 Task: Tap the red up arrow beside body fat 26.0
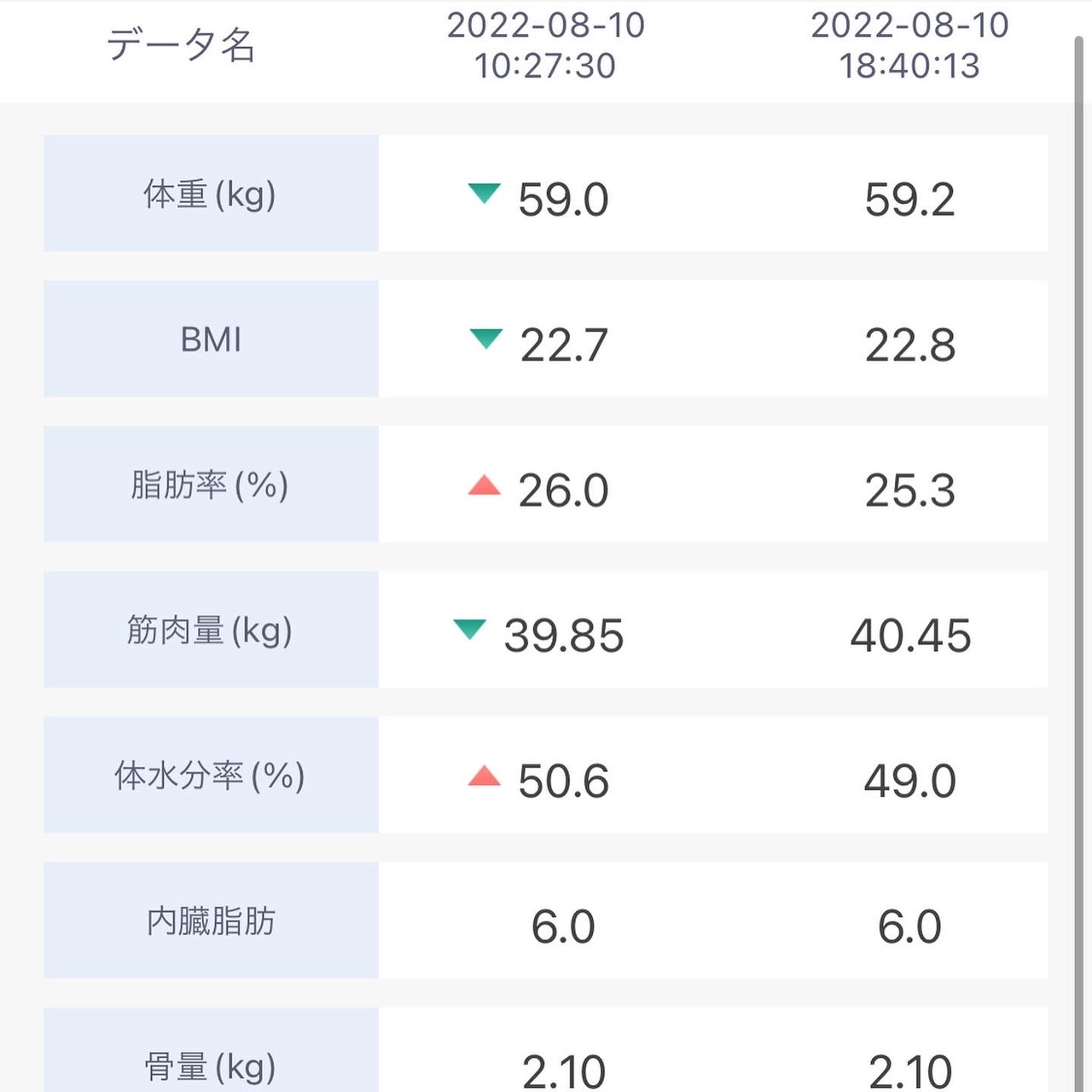coord(485,485)
